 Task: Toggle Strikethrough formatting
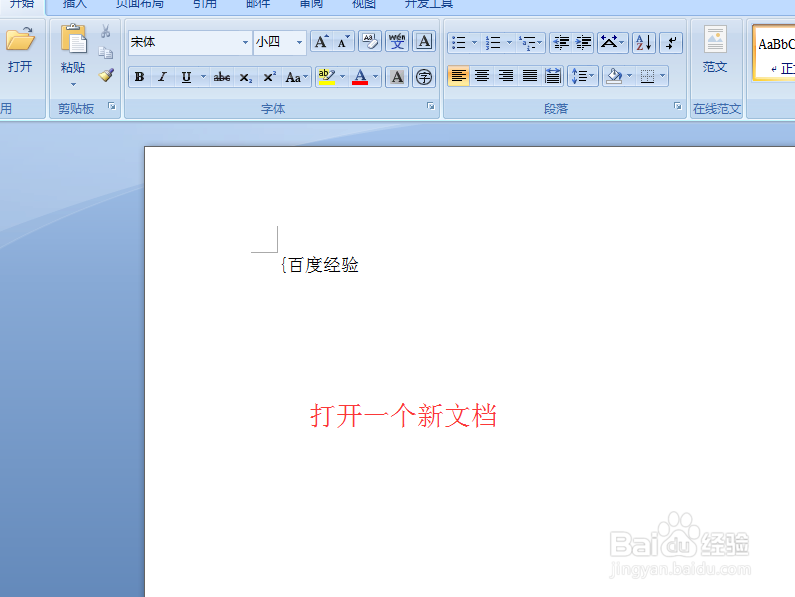click(222, 77)
